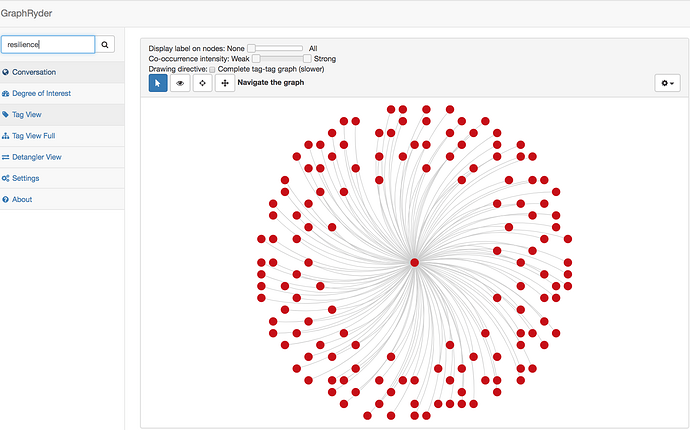
Task: Click the 'Complete tag-tag graph (slower)' label
Action: pyautogui.click(x=271, y=69)
